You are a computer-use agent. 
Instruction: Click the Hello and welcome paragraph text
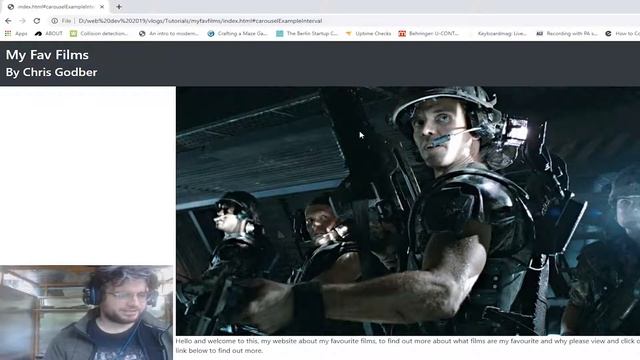(408, 346)
